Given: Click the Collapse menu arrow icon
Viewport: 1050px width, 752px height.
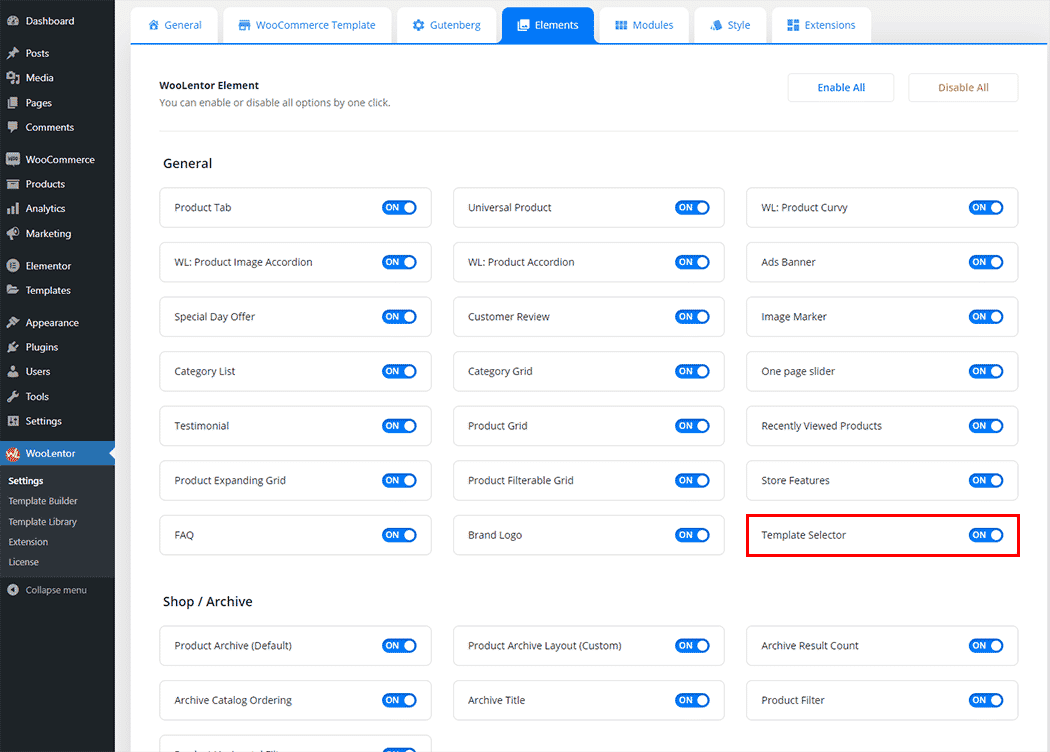Looking at the screenshot, I should click(13, 590).
